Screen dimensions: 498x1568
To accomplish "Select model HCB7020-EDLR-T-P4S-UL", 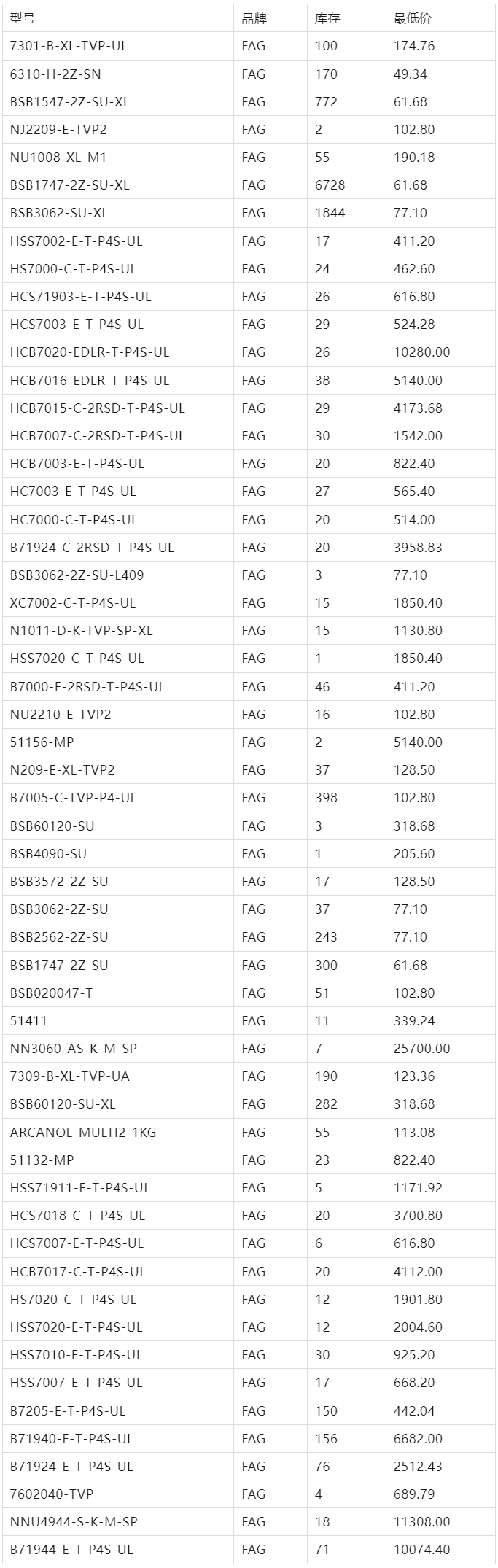I will click(90, 352).
